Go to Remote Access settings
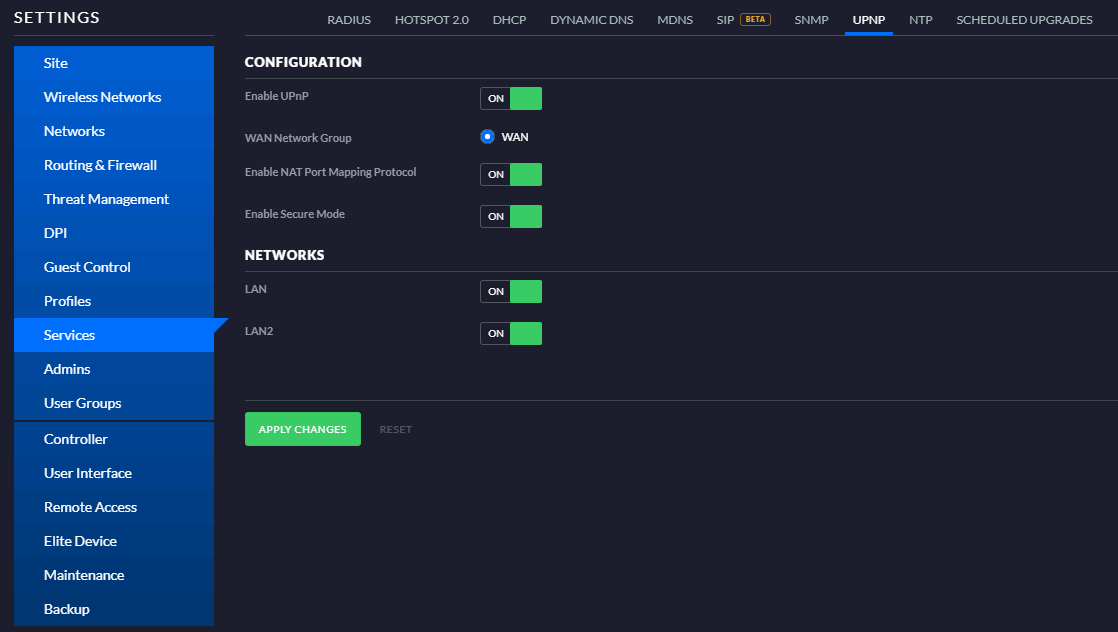The height and width of the screenshot is (632, 1118). coord(90,507)
